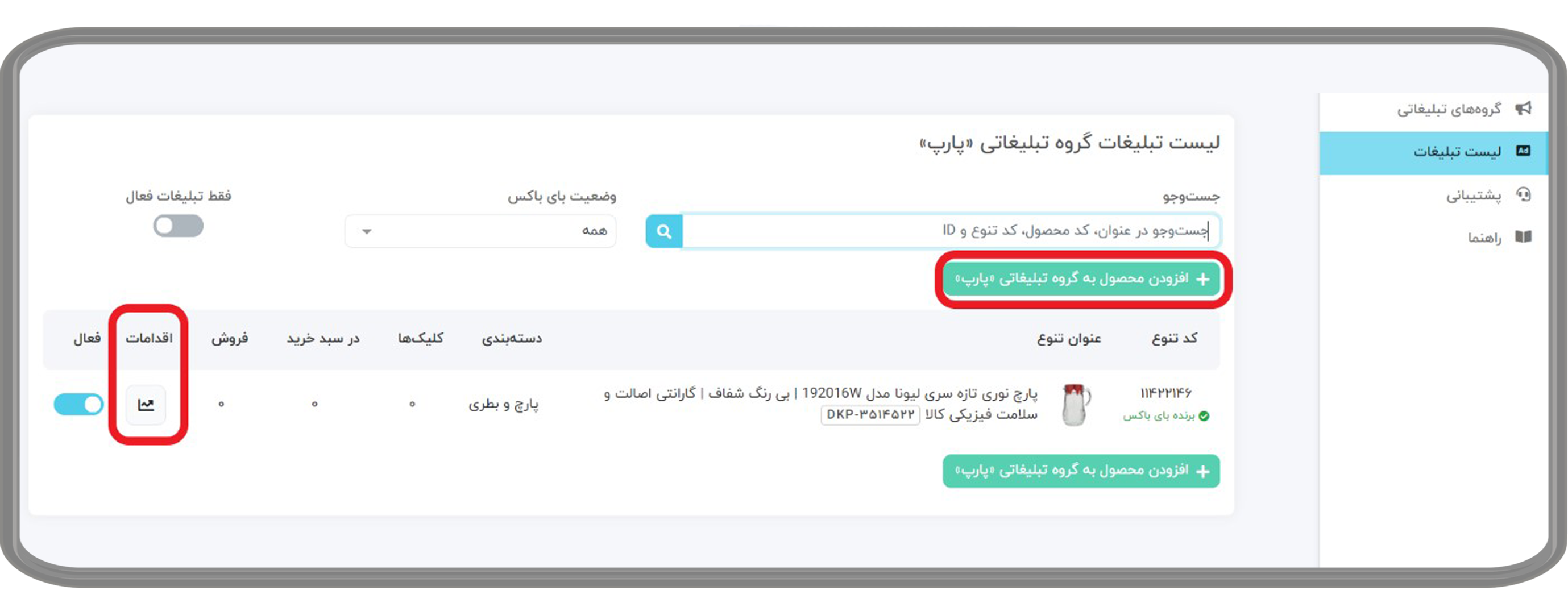Click the book icon for راهنما
The image size is (1568, 607).
click(1523, 236)
